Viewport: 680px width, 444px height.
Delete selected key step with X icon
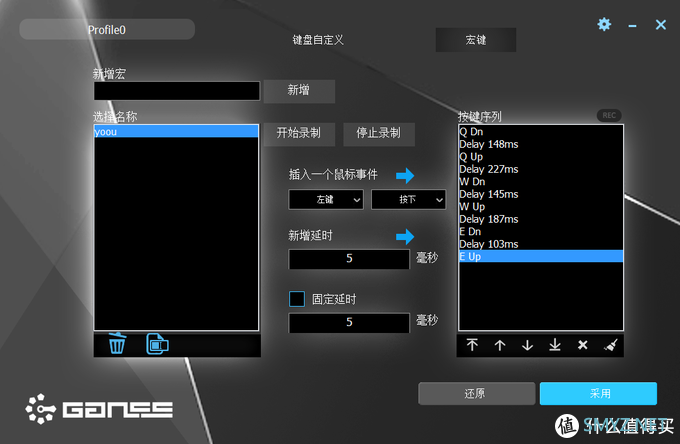point(583,345)
